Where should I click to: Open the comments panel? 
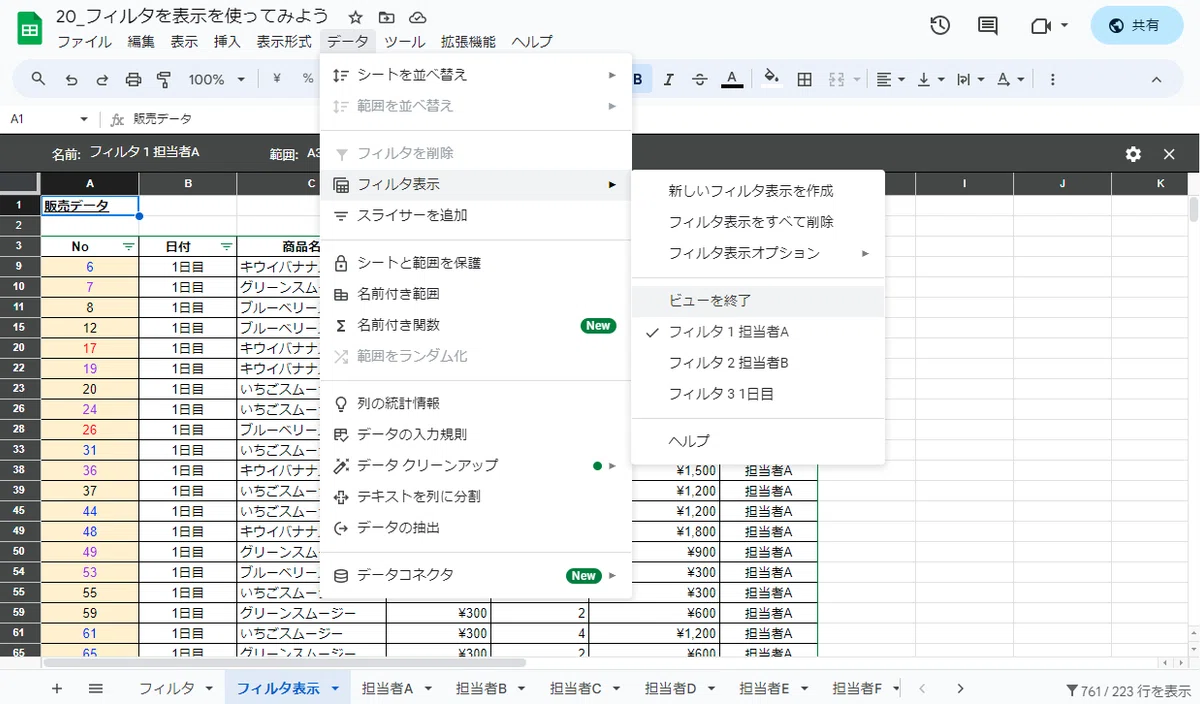988,26
